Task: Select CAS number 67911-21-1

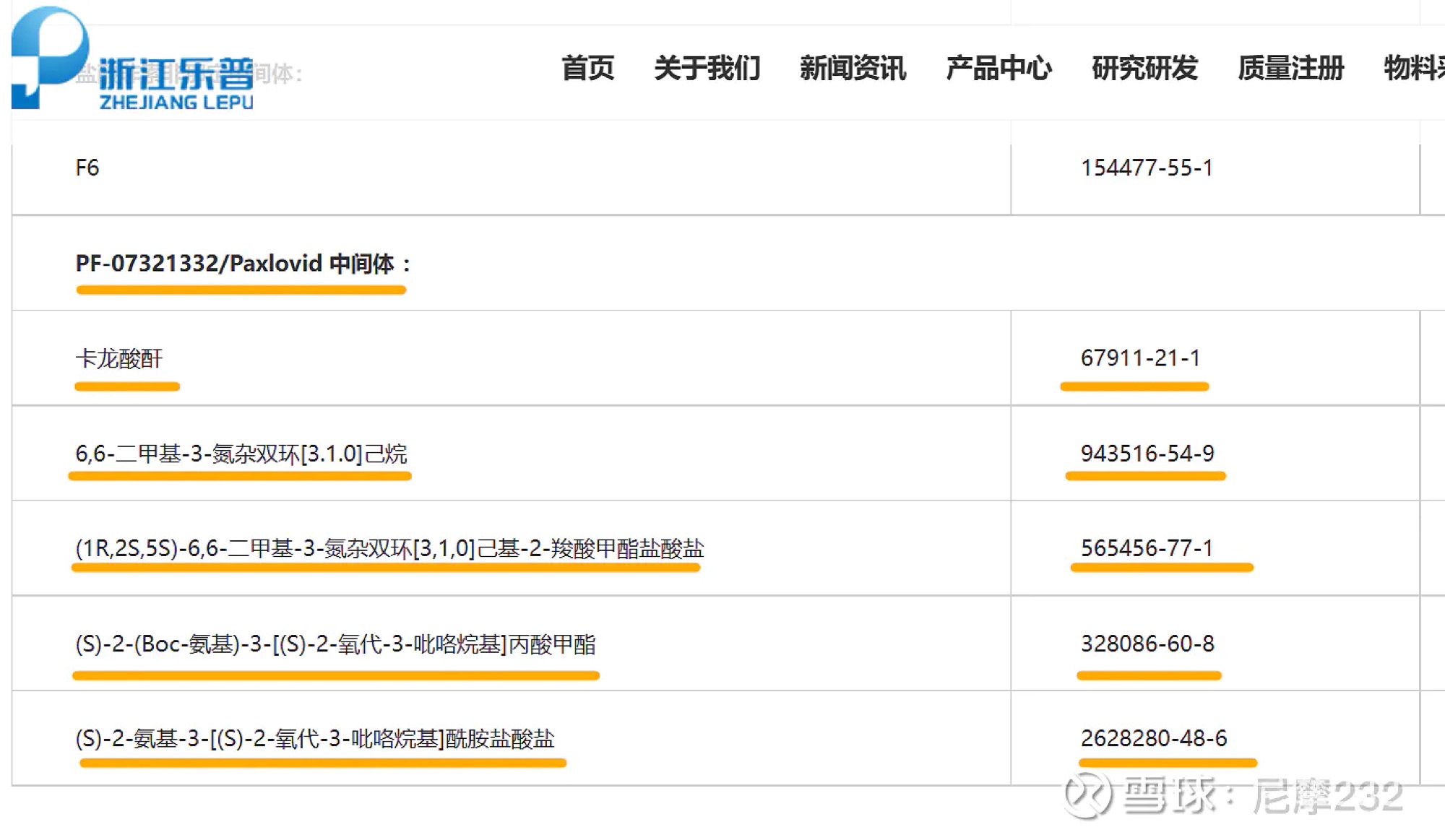Action: click(1140, 358)
